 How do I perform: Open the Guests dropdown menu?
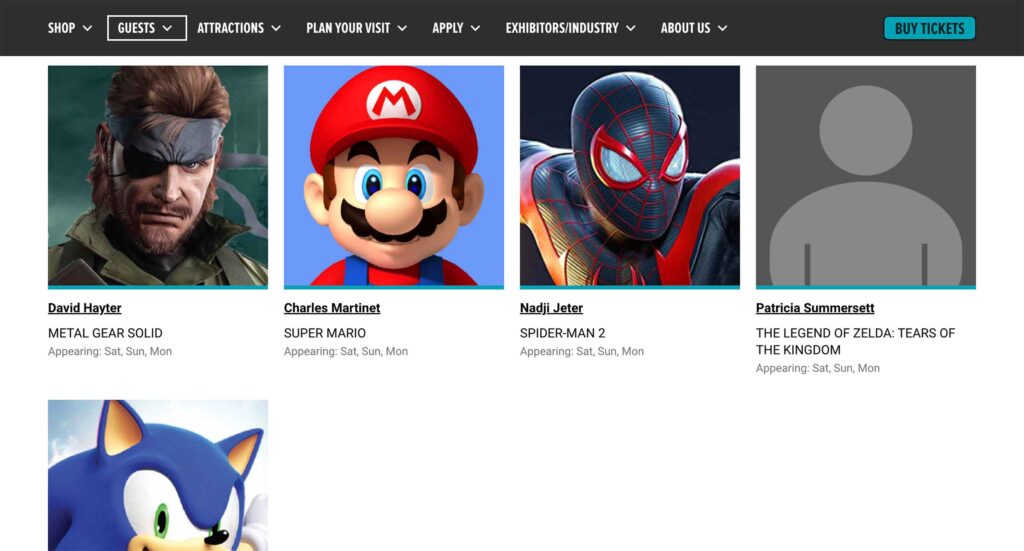[146, 28]
